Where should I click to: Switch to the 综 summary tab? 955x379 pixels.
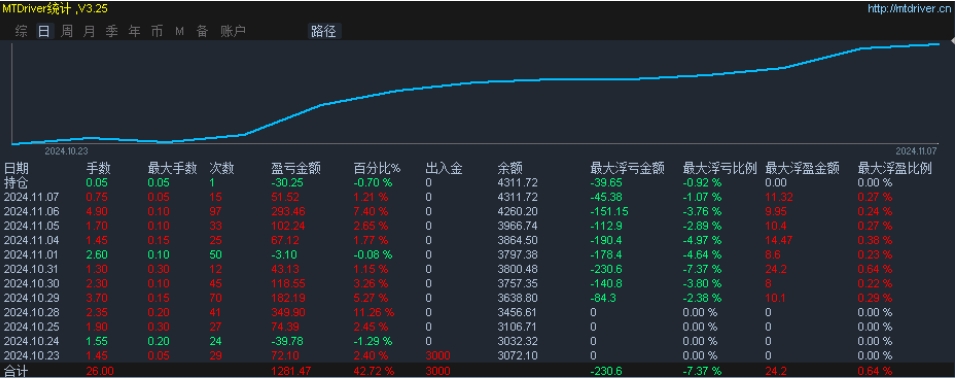tap(21, 32)
